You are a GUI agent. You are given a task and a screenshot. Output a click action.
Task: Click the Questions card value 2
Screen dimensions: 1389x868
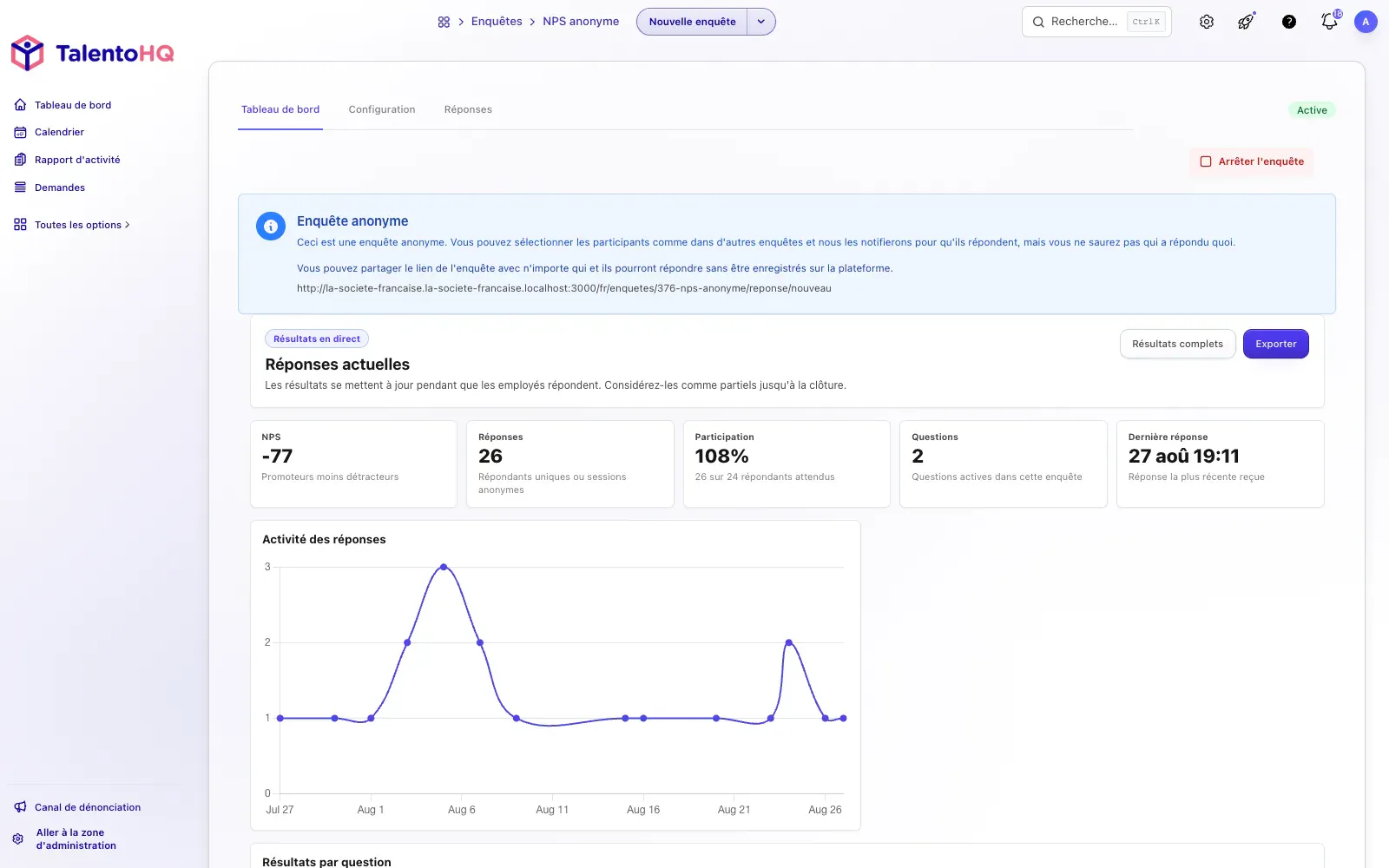point(918,457)
